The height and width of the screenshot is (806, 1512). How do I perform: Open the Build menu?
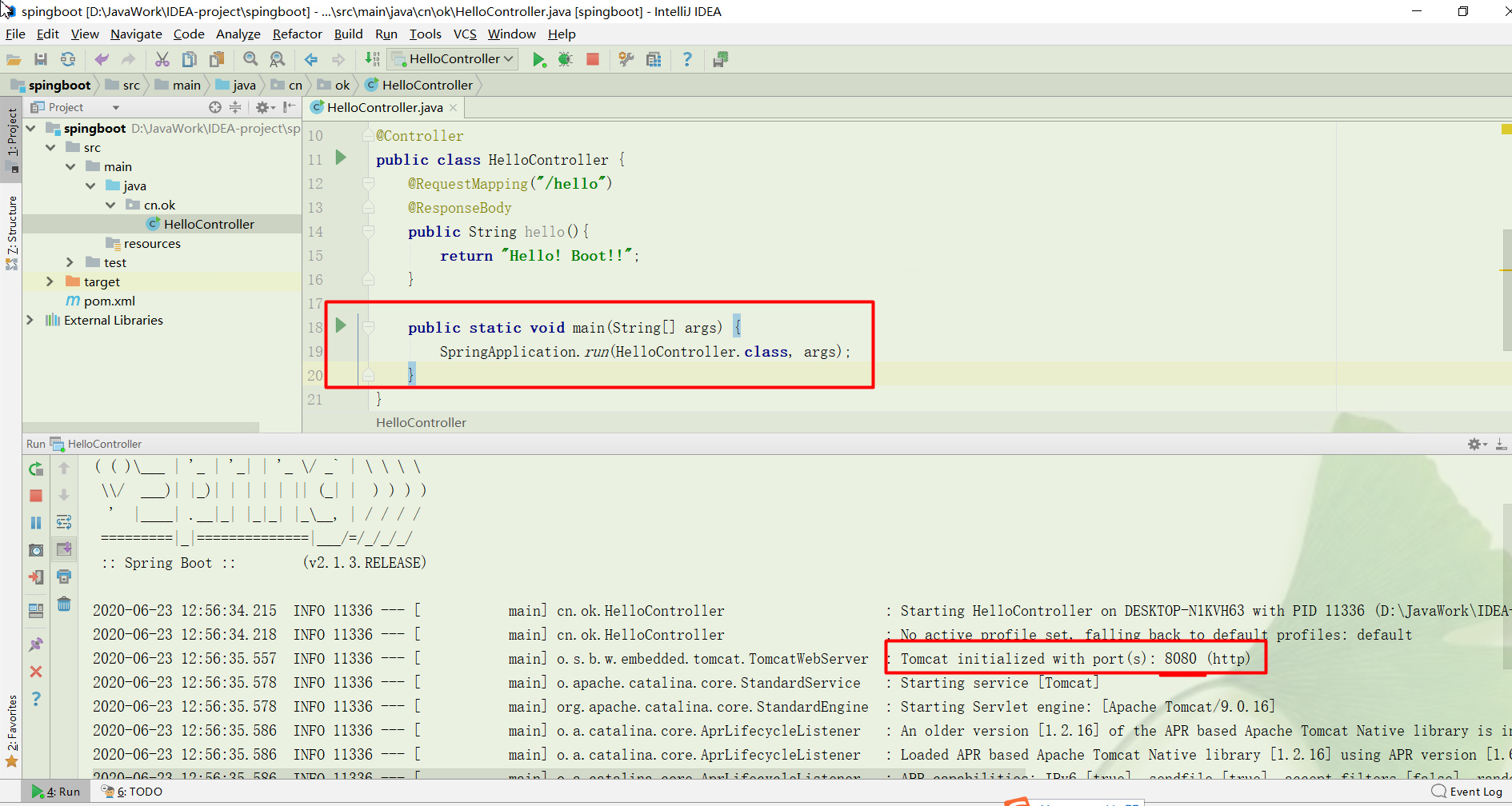click(x=348, y=34)
